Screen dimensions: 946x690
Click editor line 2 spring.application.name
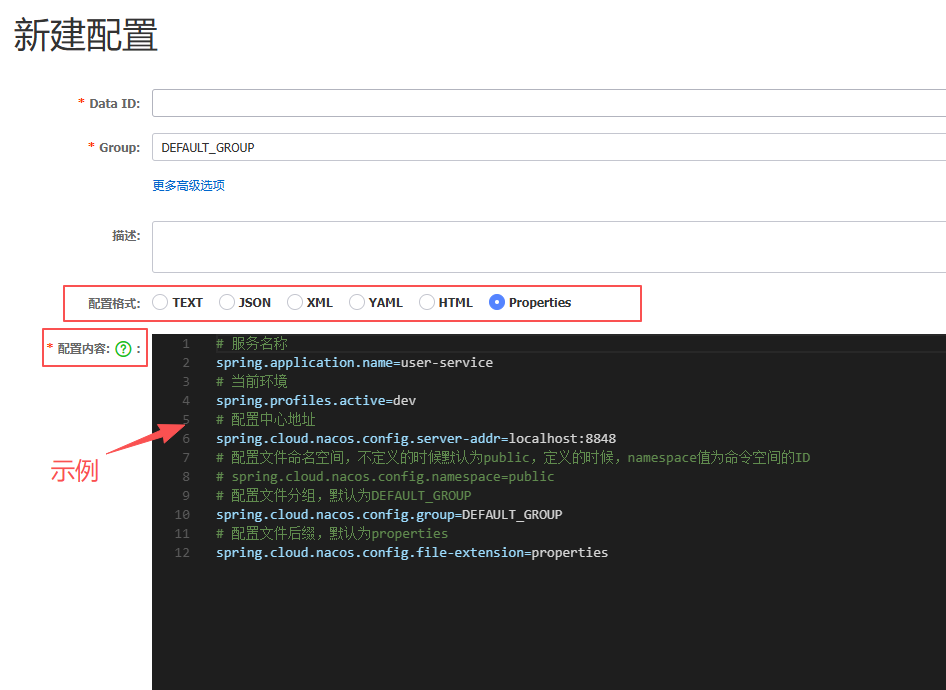pyautogui.click(x=354, y=362)
